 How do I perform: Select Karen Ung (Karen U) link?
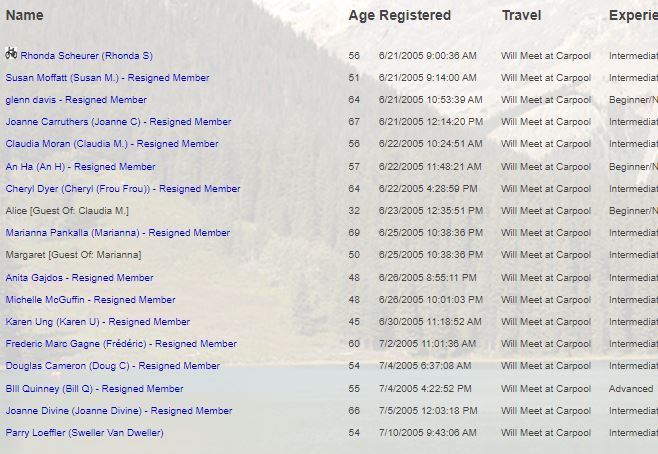tap(97, 322)
